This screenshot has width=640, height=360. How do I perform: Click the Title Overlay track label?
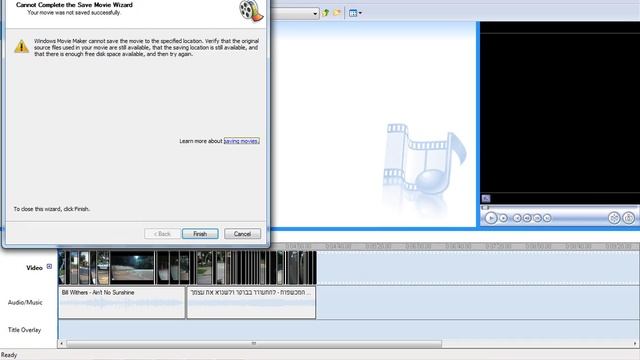[24, 330]
